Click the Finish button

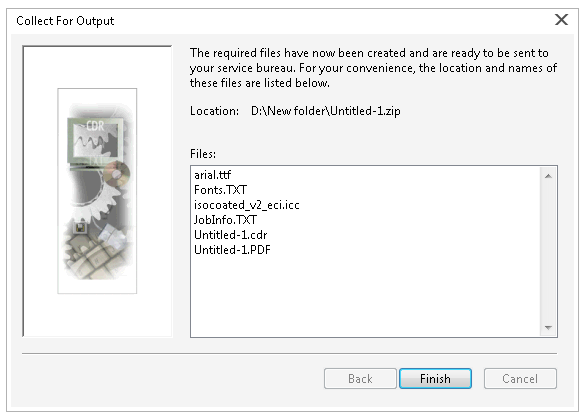coord(435,378)
